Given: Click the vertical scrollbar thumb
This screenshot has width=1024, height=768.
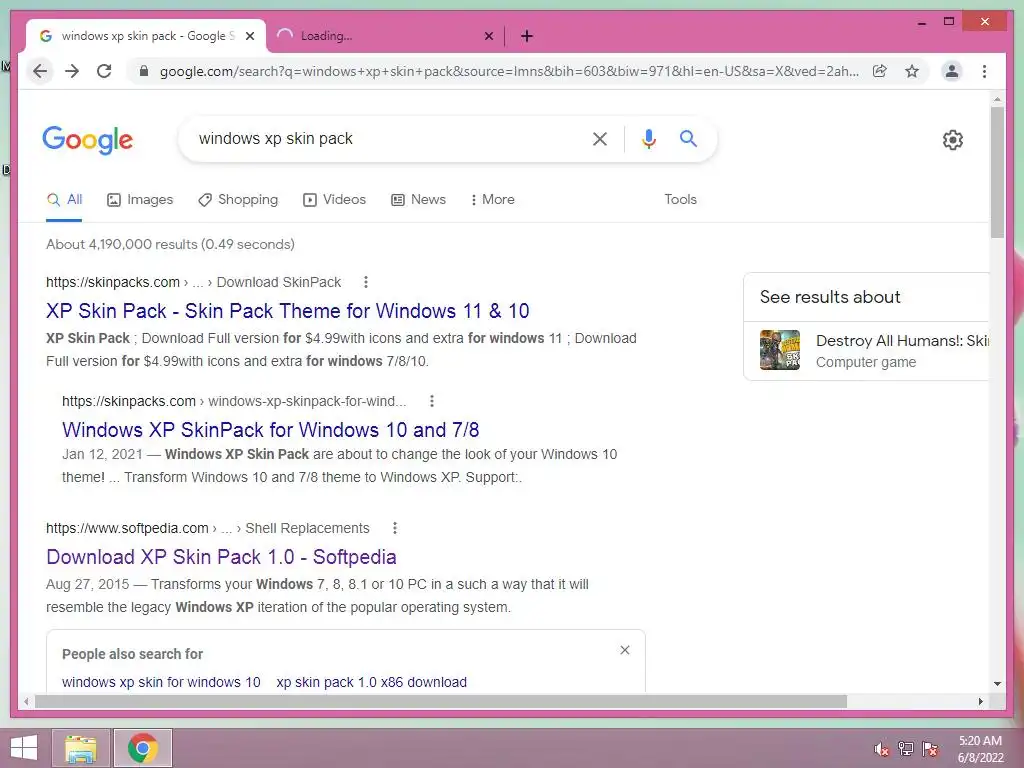Looking at the screenshot, I should point(997,172).
